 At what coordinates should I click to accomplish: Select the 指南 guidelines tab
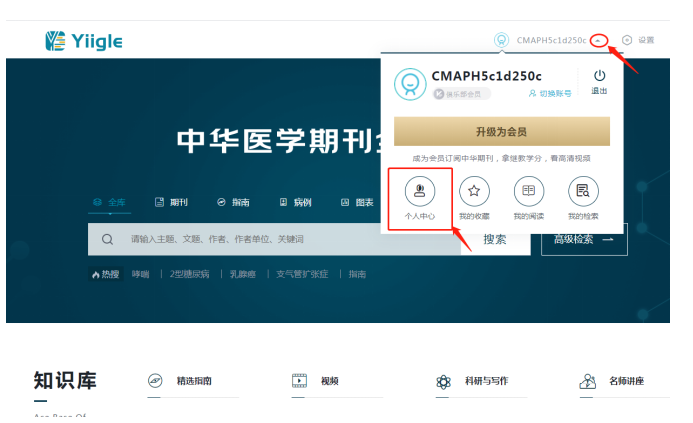[233, 202]
